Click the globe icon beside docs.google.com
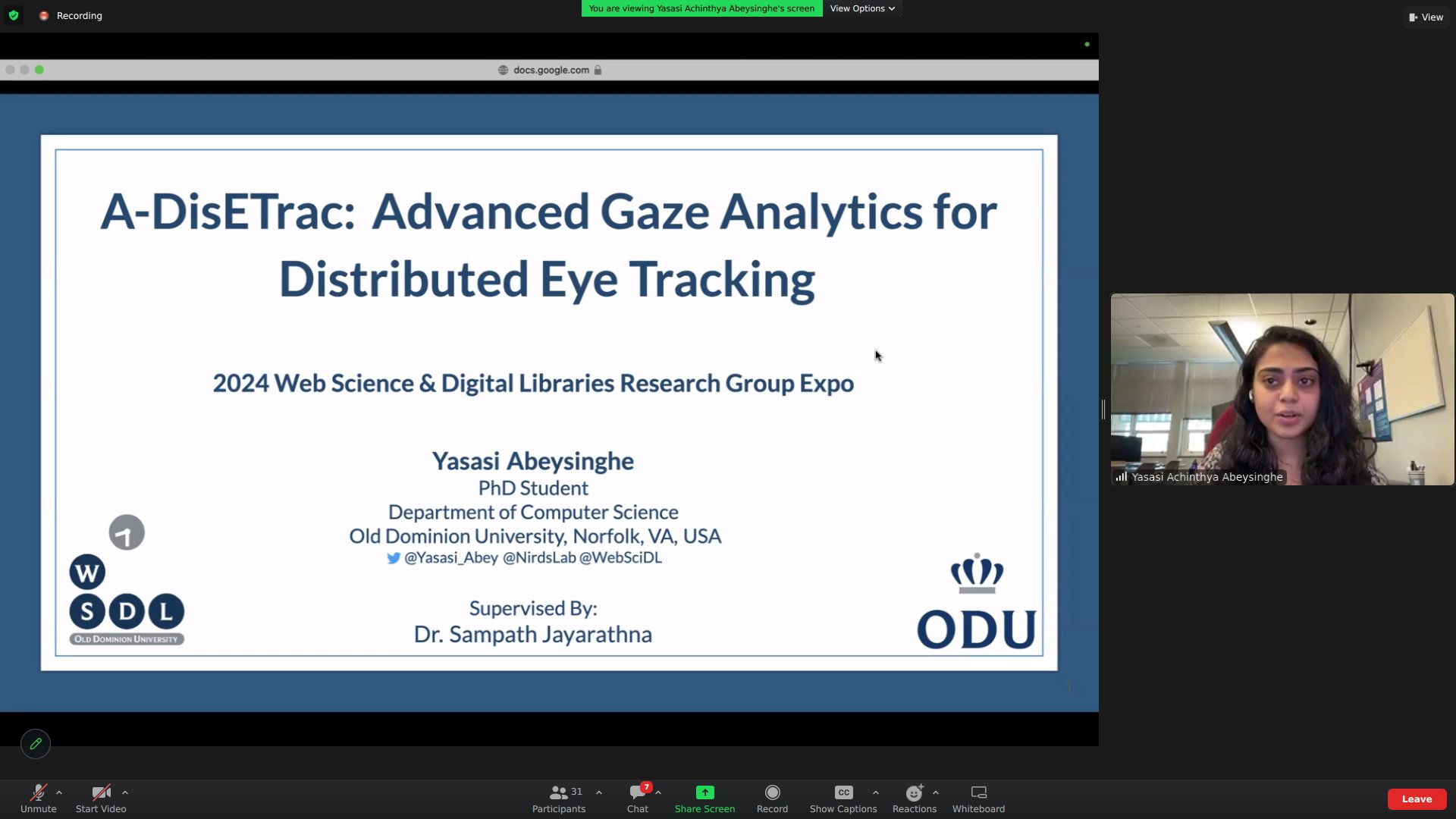This screenshot has height=819, width=1456. (503, 70)
